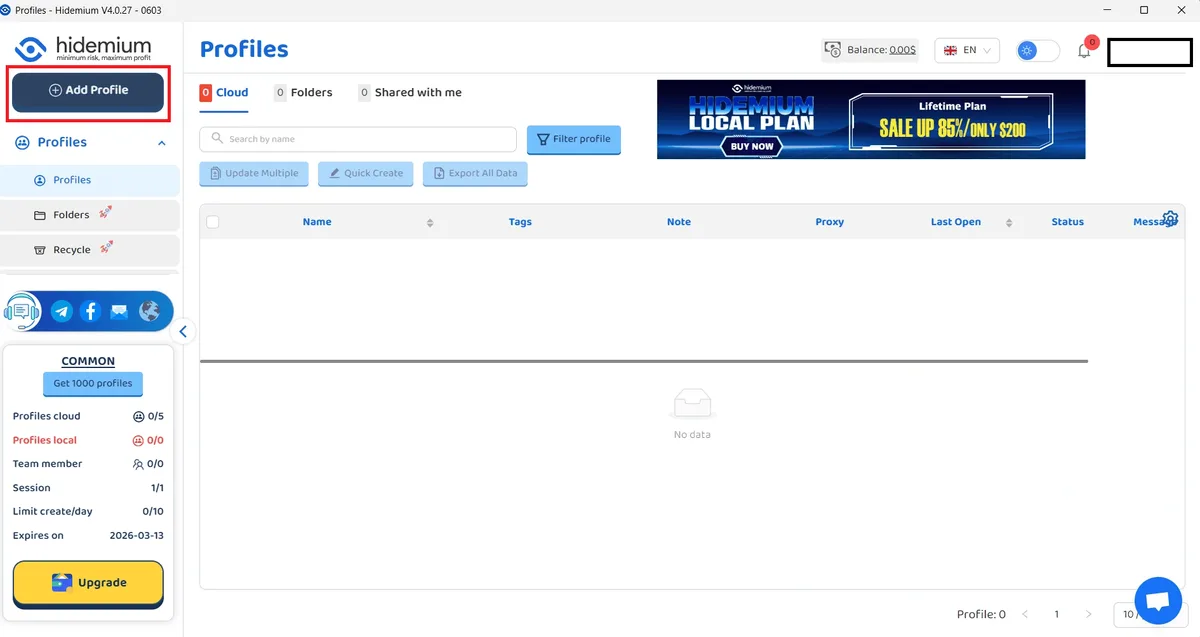Click the Session 1/1 value
The height and width of the screenshot is (637, 1200).
(157, 488)
